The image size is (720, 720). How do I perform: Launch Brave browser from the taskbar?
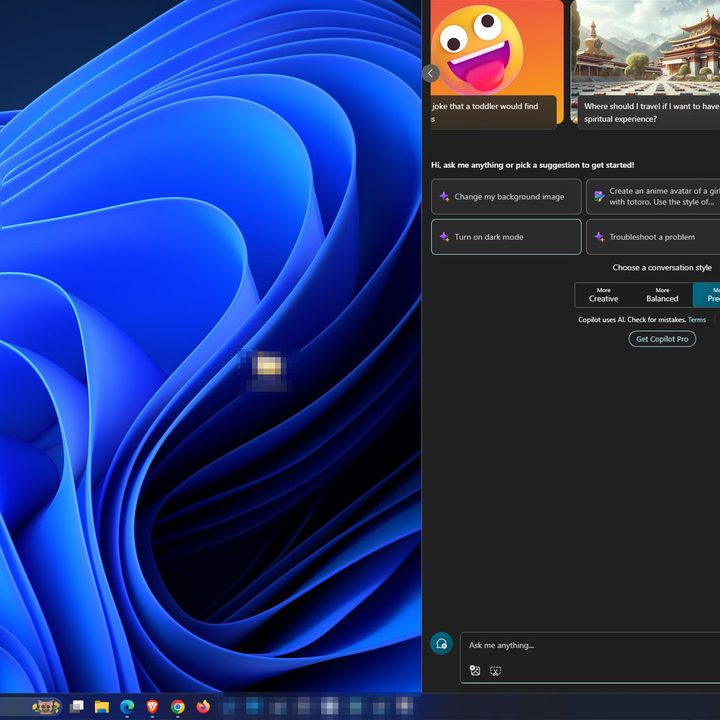152,706
